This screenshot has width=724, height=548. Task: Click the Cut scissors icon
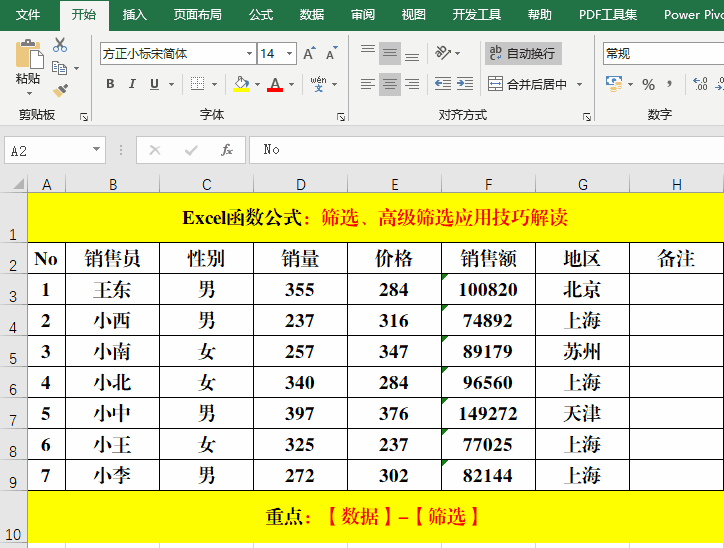(60, 45)
